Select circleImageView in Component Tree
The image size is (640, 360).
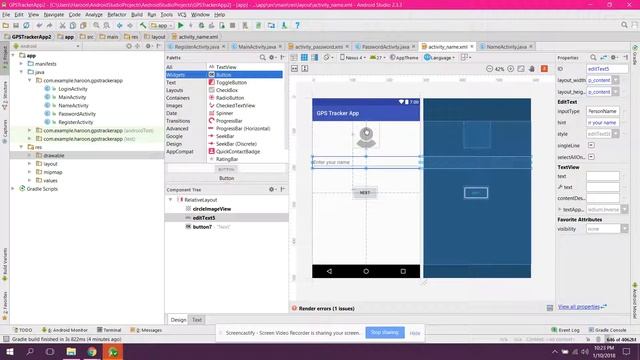pyautogui.click(x=212, y=209)
